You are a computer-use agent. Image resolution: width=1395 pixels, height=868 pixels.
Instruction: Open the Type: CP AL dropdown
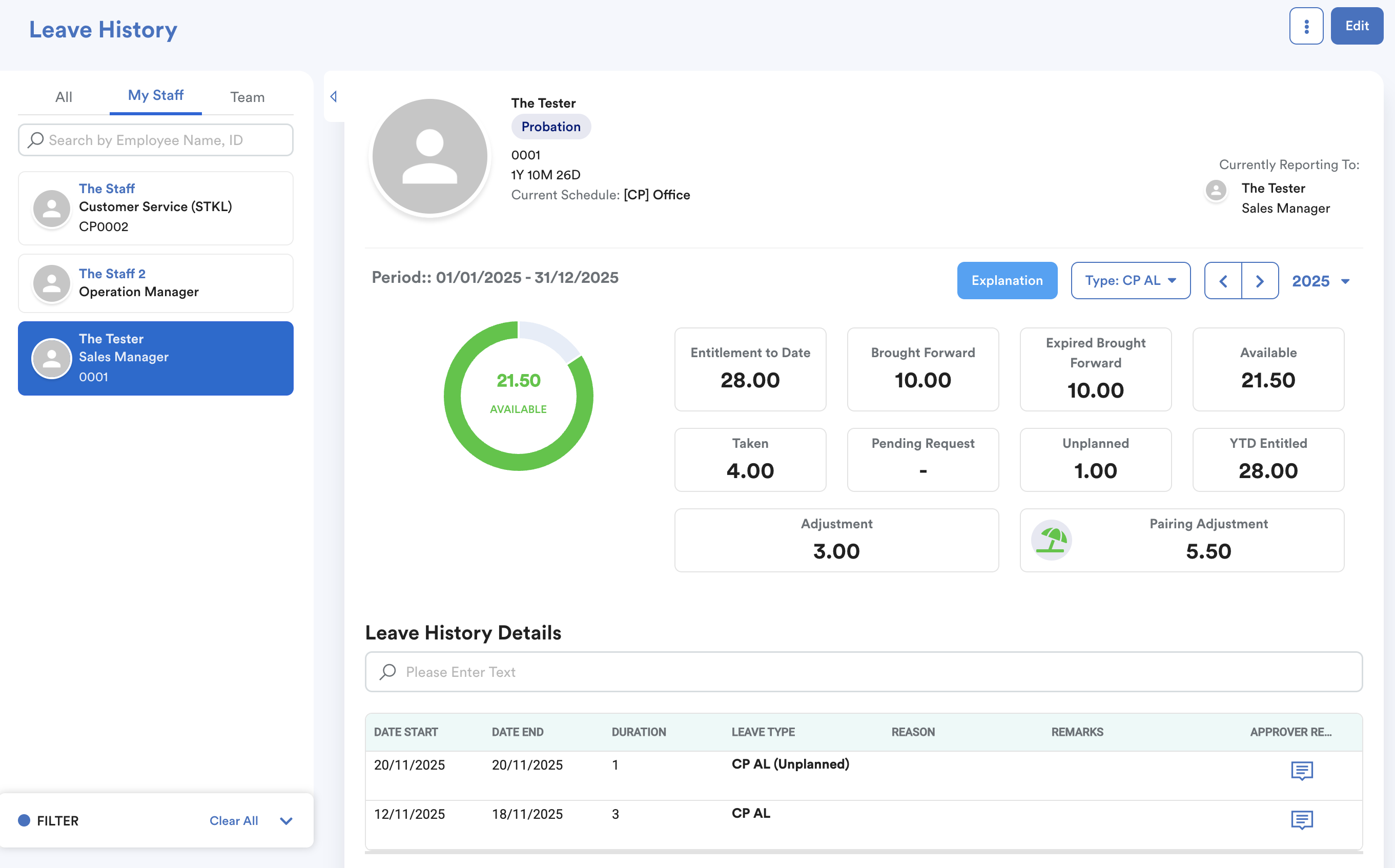click(x=1131, y=281)
